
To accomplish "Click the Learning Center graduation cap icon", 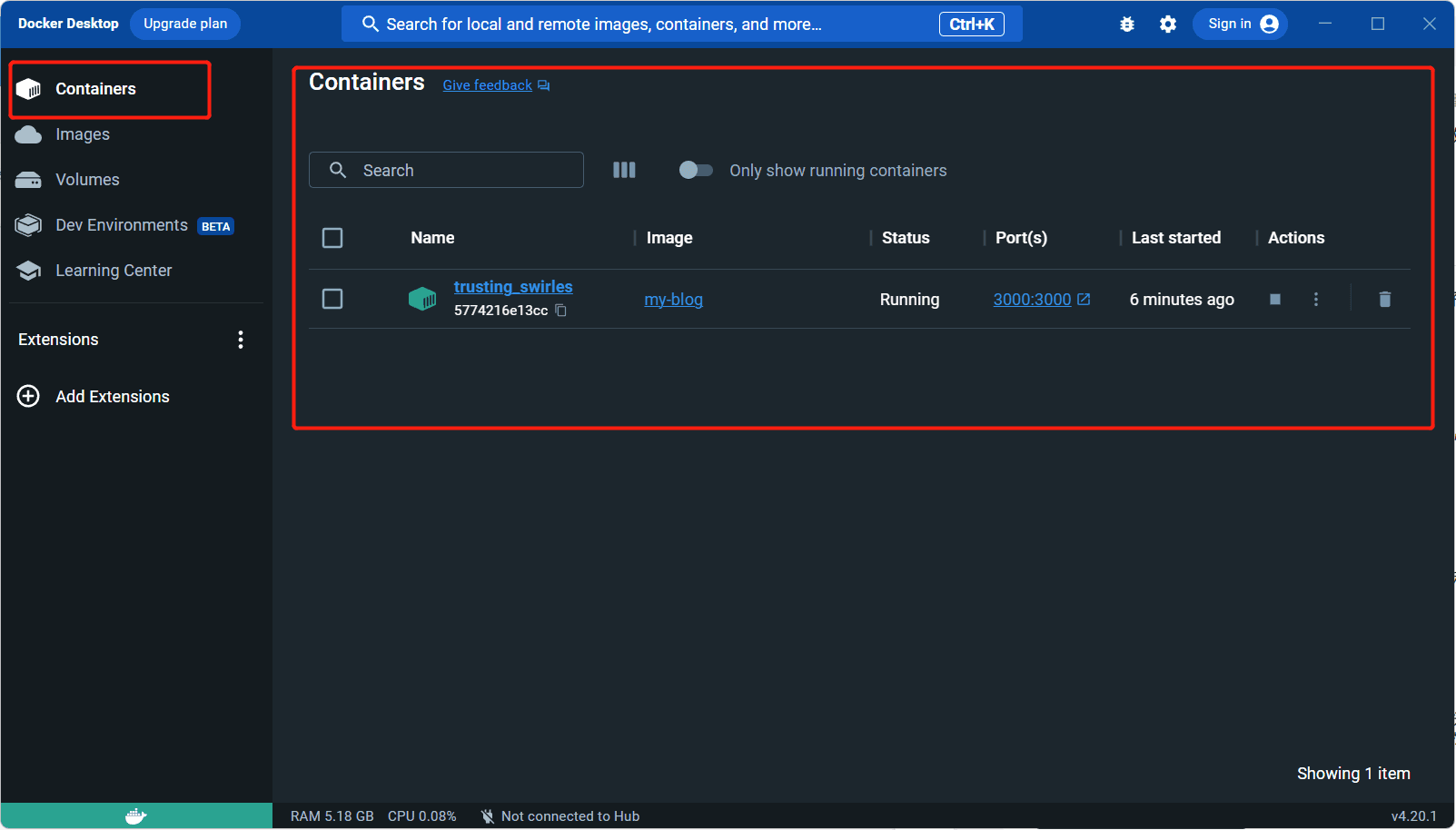I will tap(28, 271).
